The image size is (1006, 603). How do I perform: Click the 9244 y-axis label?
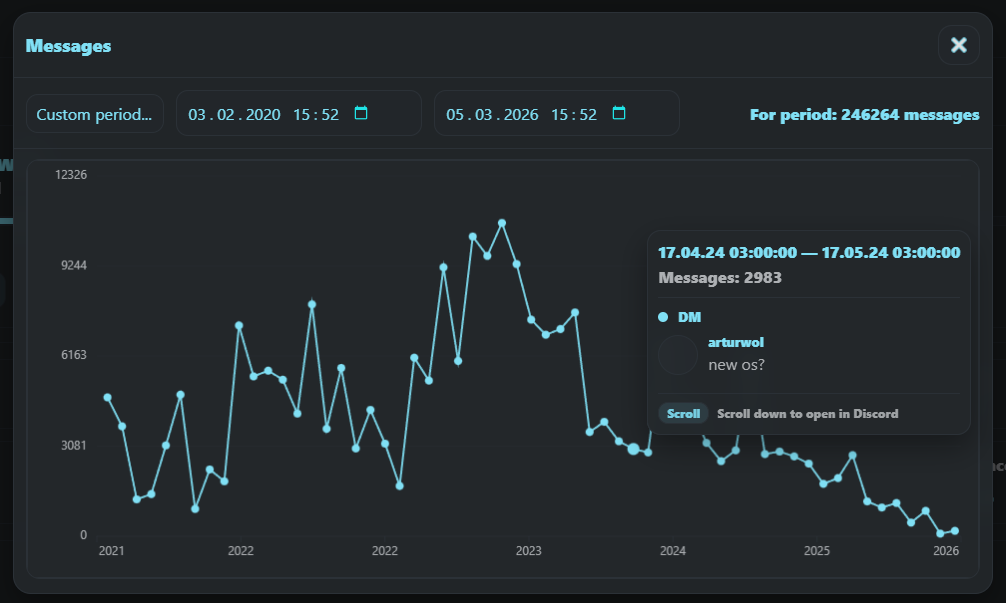(x=74, y=265)
